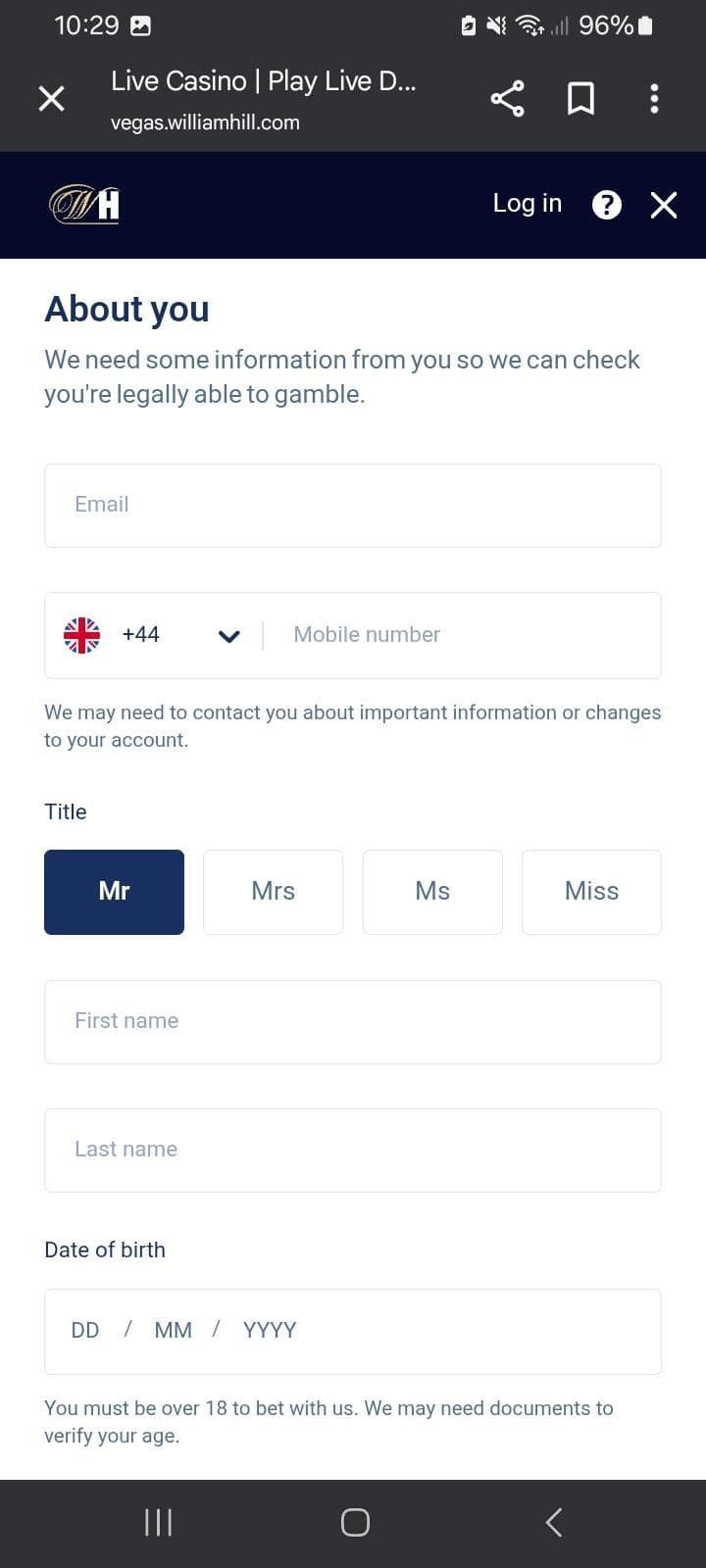Select the Ms title option

[x=432, y=892]
